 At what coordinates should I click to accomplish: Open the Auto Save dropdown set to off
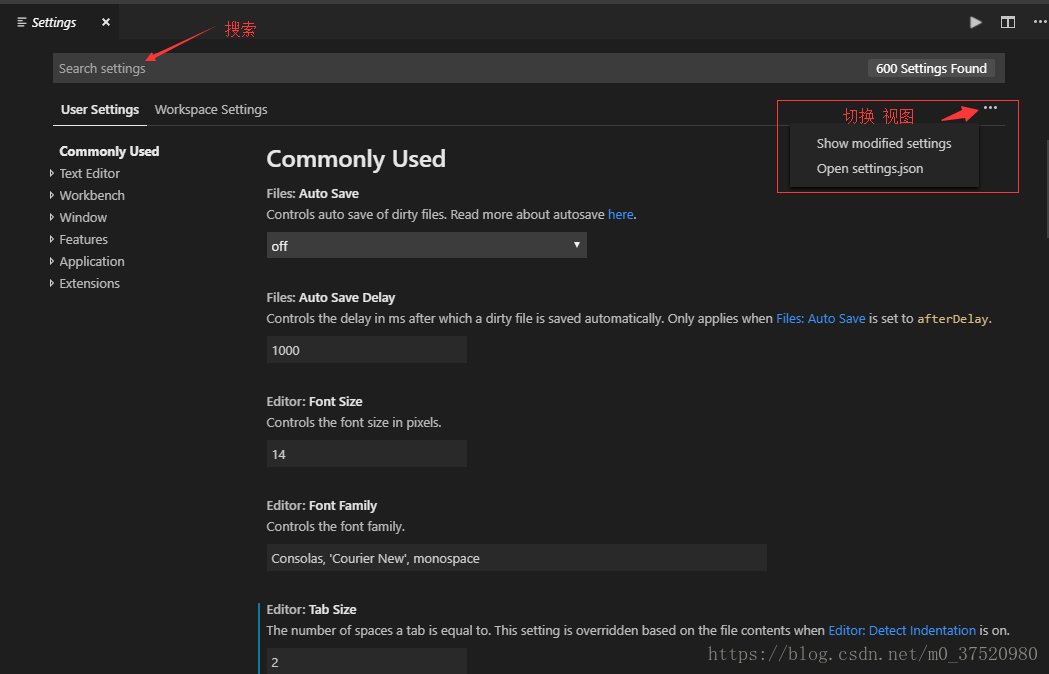tap(426, 245)
